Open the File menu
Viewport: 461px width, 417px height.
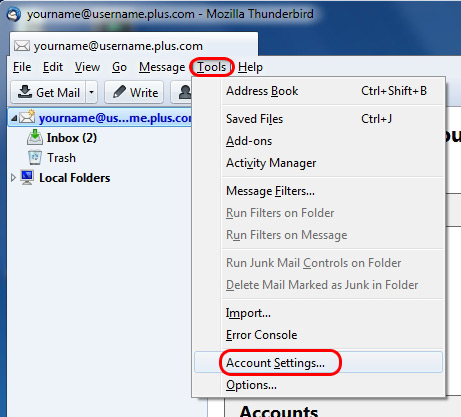click(x=22, y=67)
